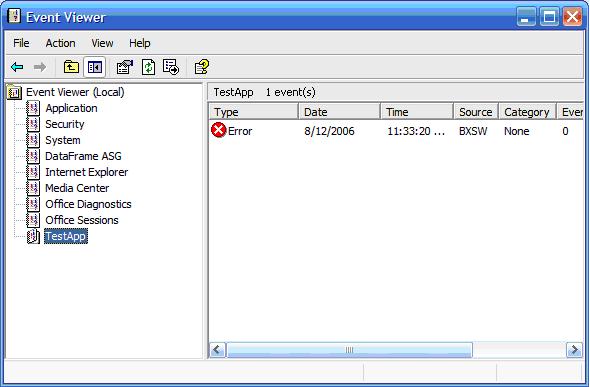This screenshot has height=387, width=590.
Task: Sort by the cut-off Event column header
Action: point(570,112)
